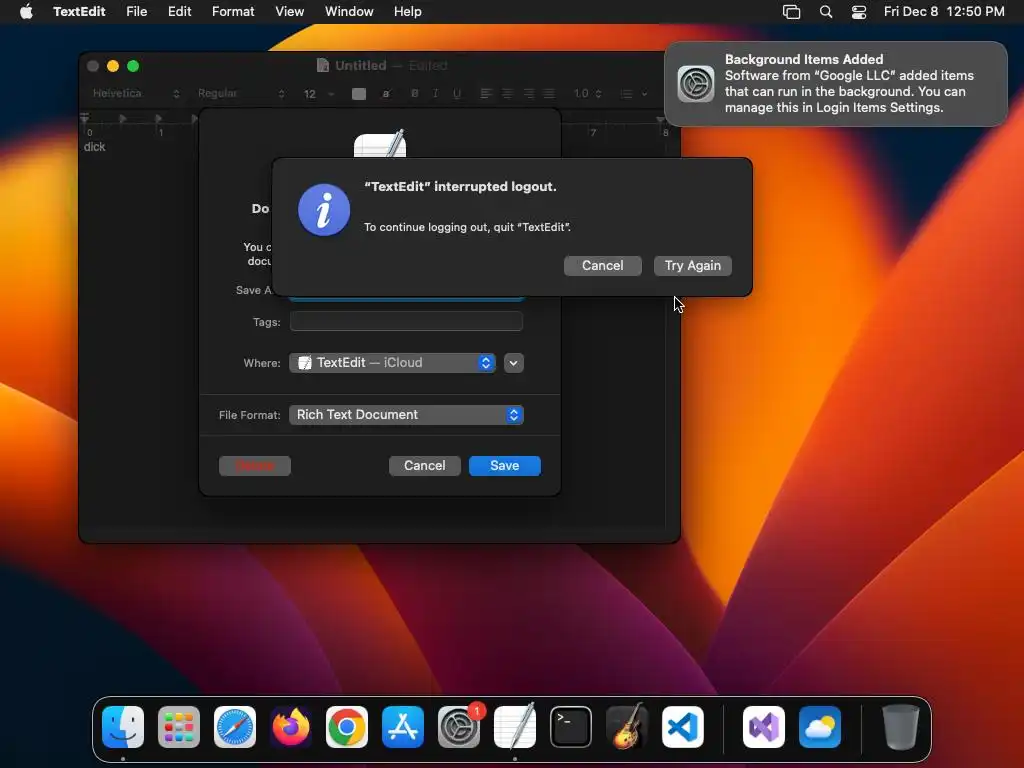Click the Tags input field
The height and width of the screenshot is (768, 1024).
406,321
